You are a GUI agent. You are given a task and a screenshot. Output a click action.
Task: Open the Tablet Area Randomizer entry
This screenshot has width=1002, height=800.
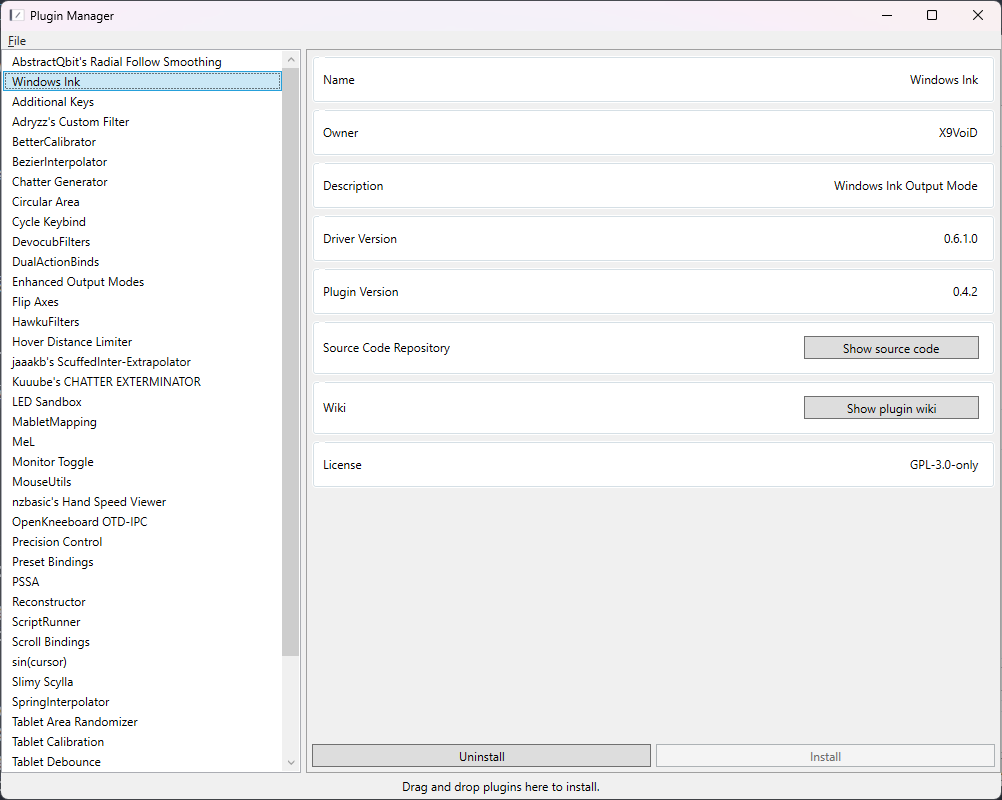(x=74, y=721)
